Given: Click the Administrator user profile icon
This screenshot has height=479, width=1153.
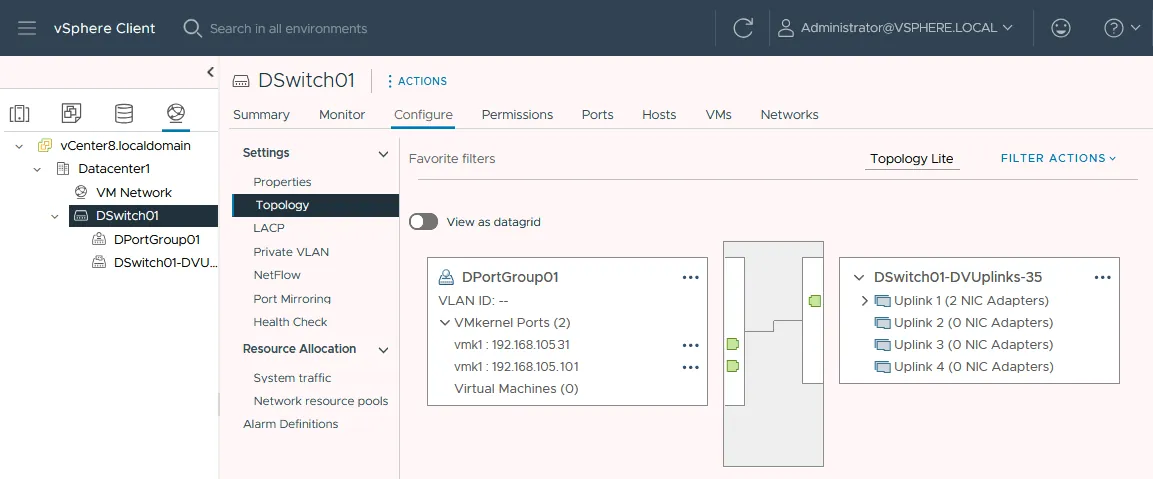Looking at the screenshot, I should point(785,28).
